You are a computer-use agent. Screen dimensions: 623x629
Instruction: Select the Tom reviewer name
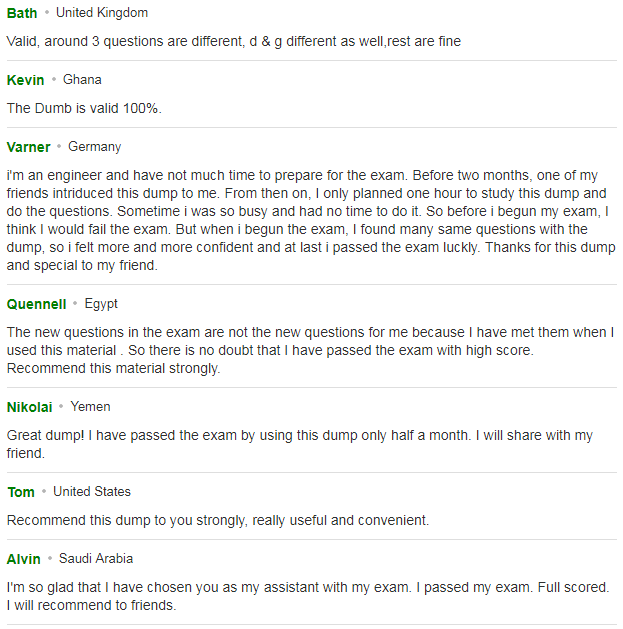[x=21, y=492]
